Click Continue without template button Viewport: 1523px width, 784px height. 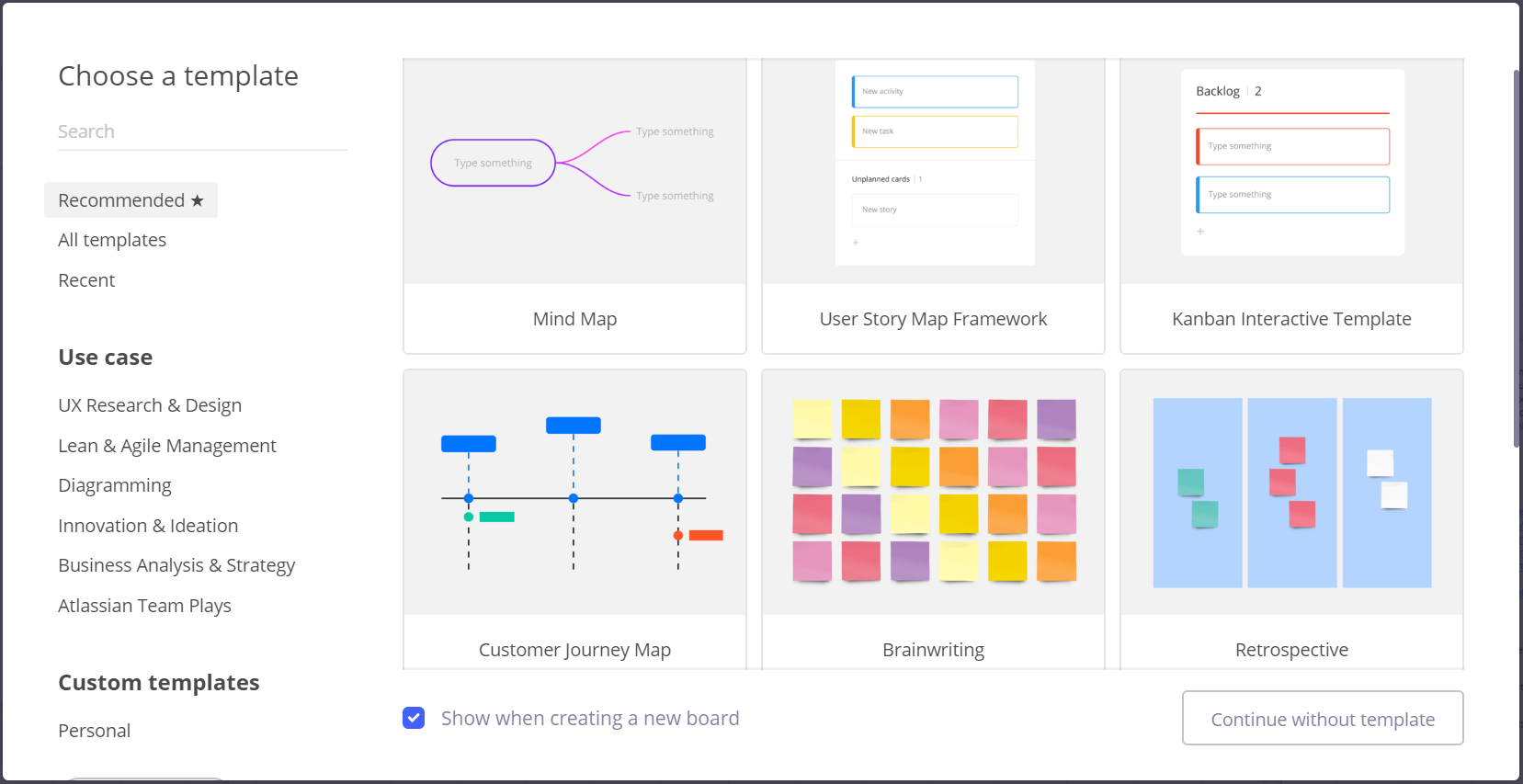[x=1322, y=719]
